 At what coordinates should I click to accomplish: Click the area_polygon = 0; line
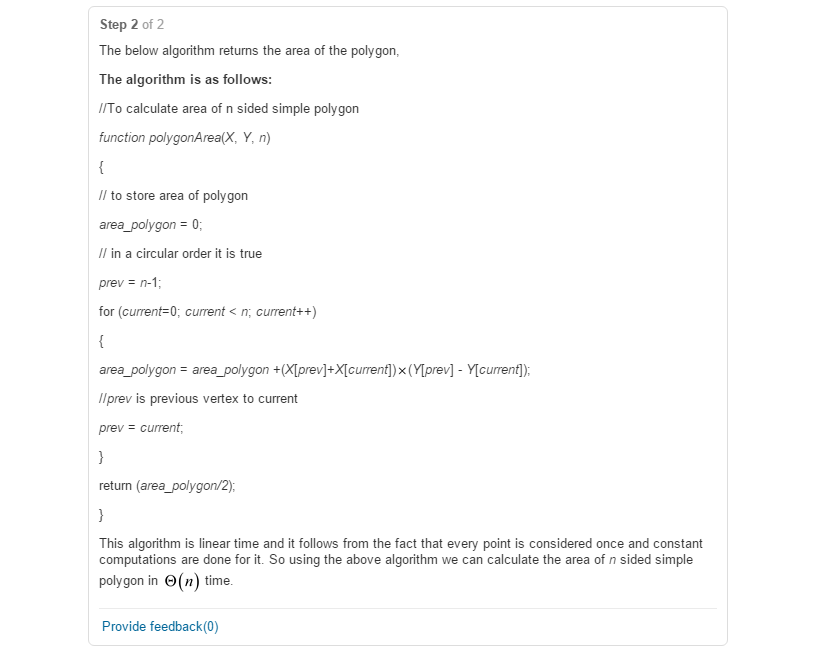(x=151, y=225)
